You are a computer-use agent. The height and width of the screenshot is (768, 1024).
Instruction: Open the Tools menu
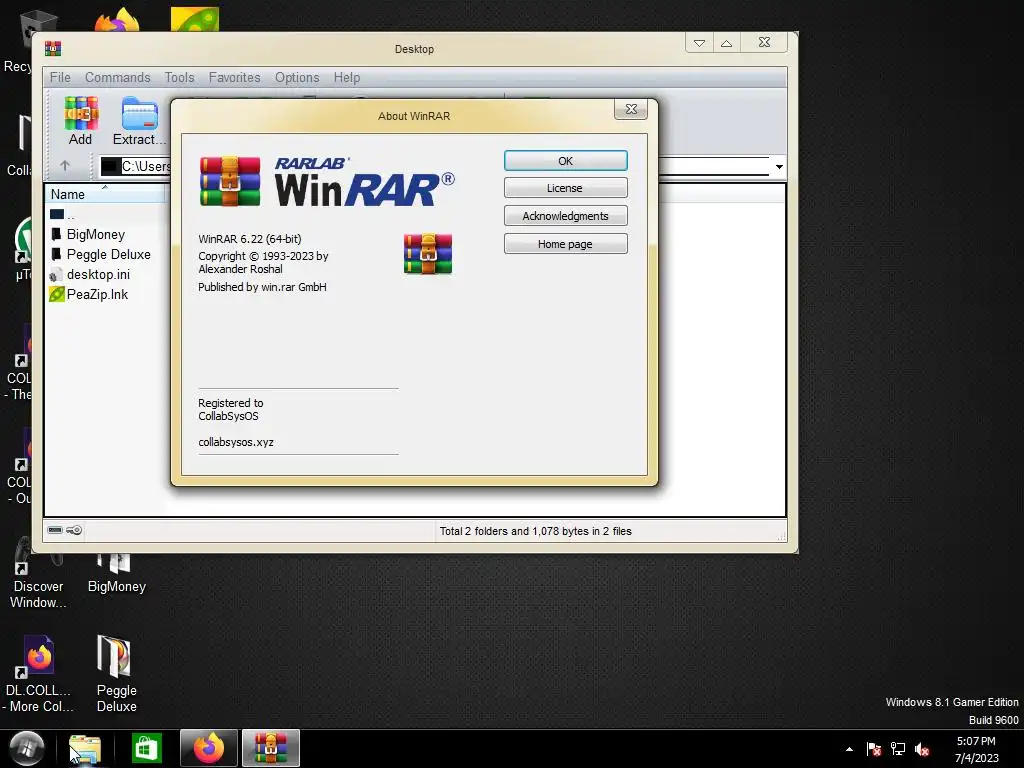coord(180,78)
